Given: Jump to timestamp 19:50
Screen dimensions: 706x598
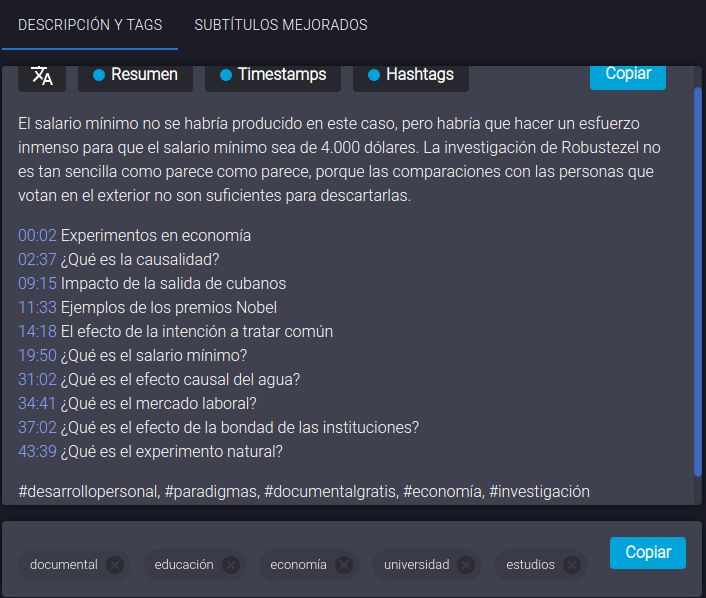Looking at the screenshot, I should pyautogui.click(x=37, y=355).
